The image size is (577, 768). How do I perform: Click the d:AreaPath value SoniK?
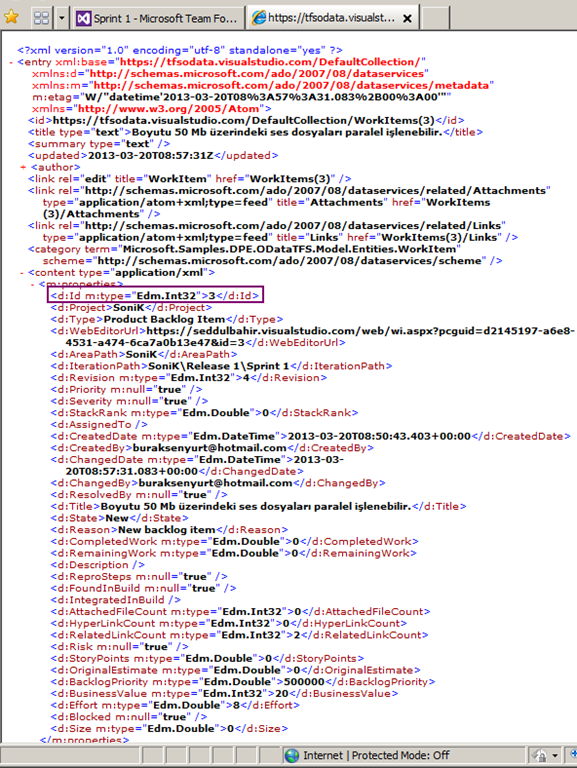coord(142,354)
